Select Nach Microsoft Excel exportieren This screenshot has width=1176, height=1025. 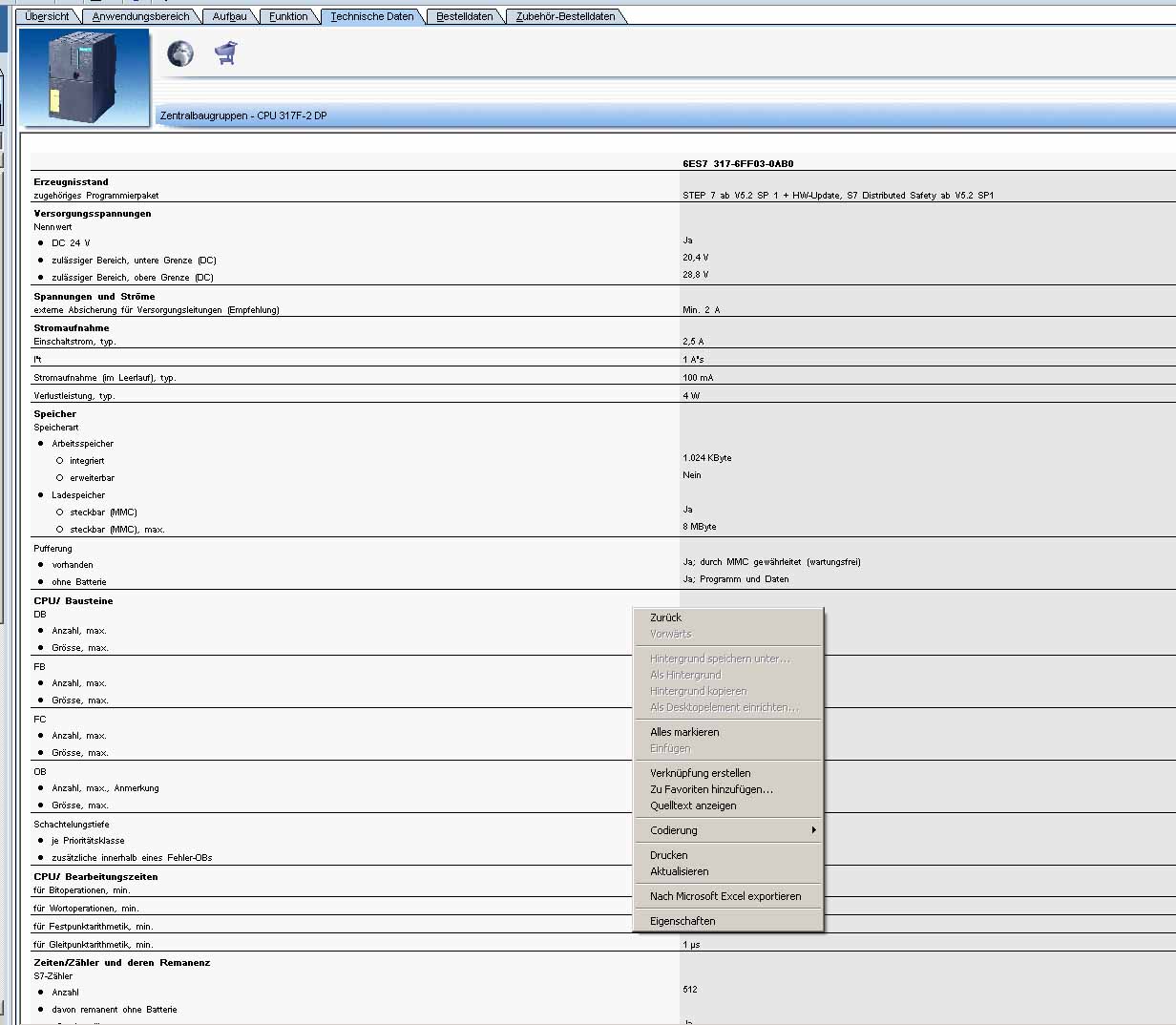728,896
